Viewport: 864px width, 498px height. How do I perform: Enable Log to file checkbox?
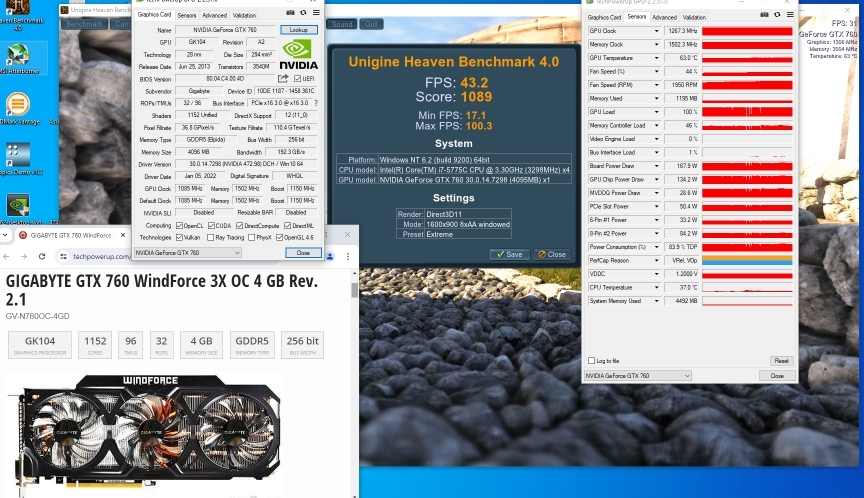[591, 361]
